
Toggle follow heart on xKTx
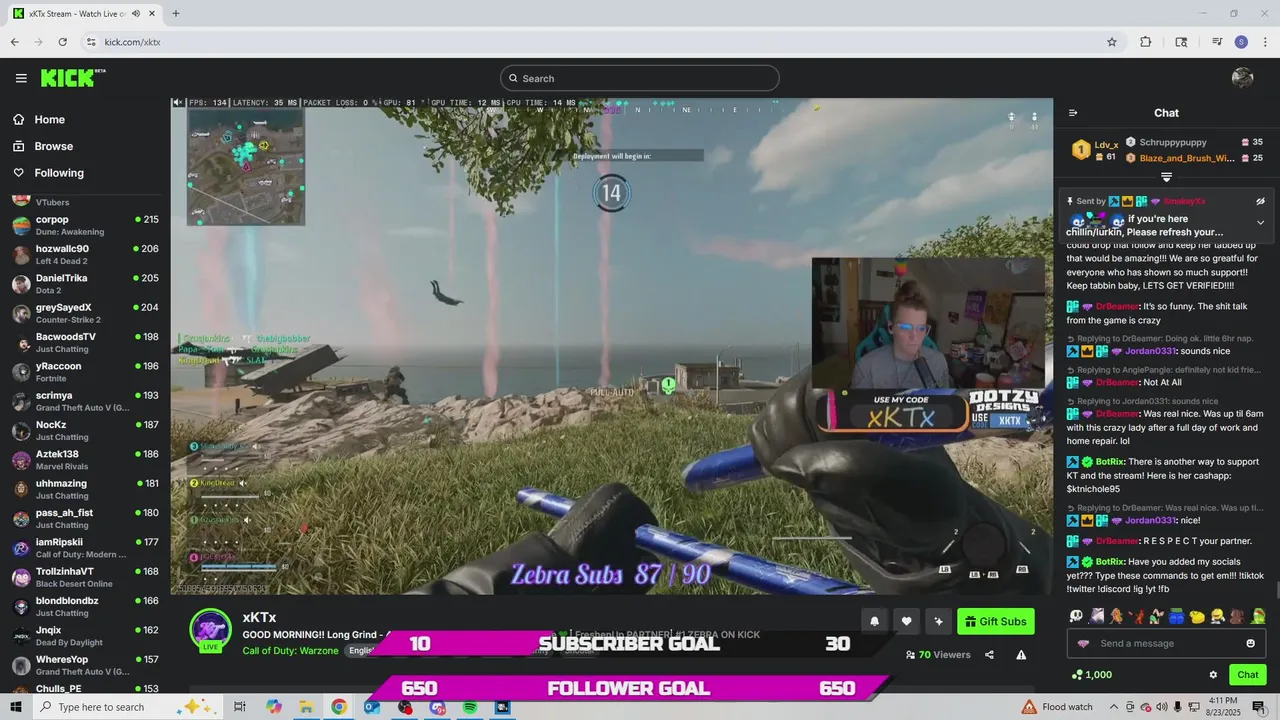(906, 621)
